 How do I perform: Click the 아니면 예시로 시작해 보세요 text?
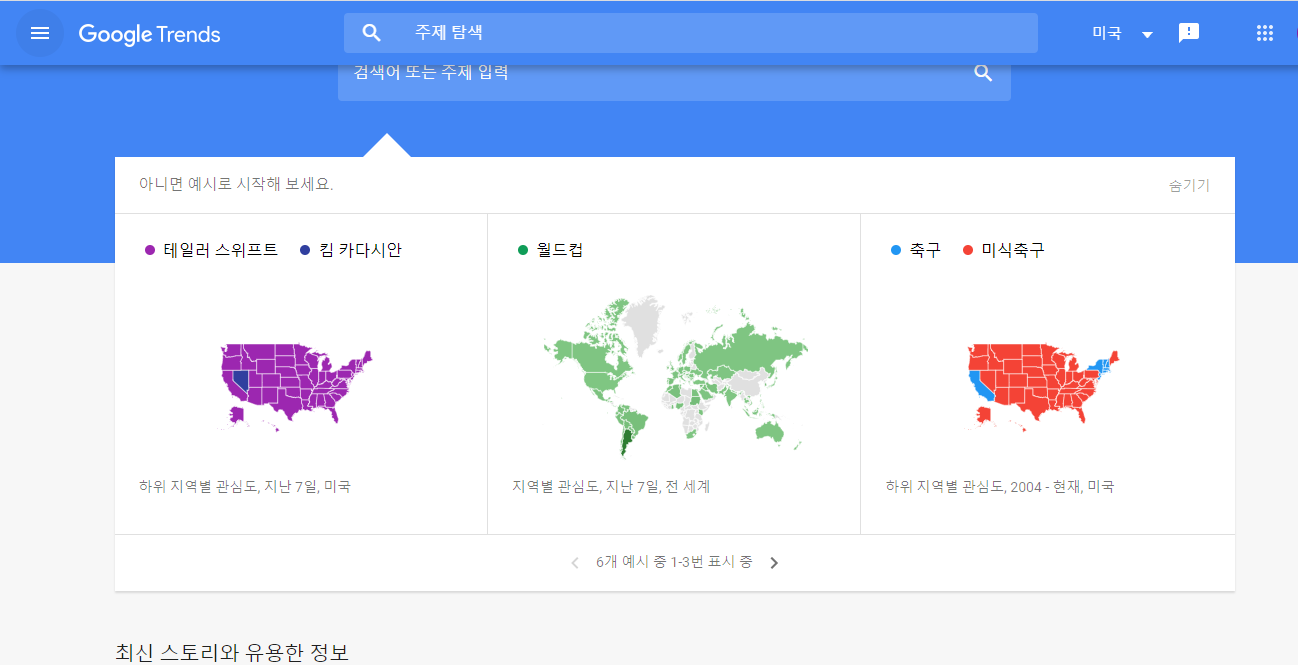[236, 184]
